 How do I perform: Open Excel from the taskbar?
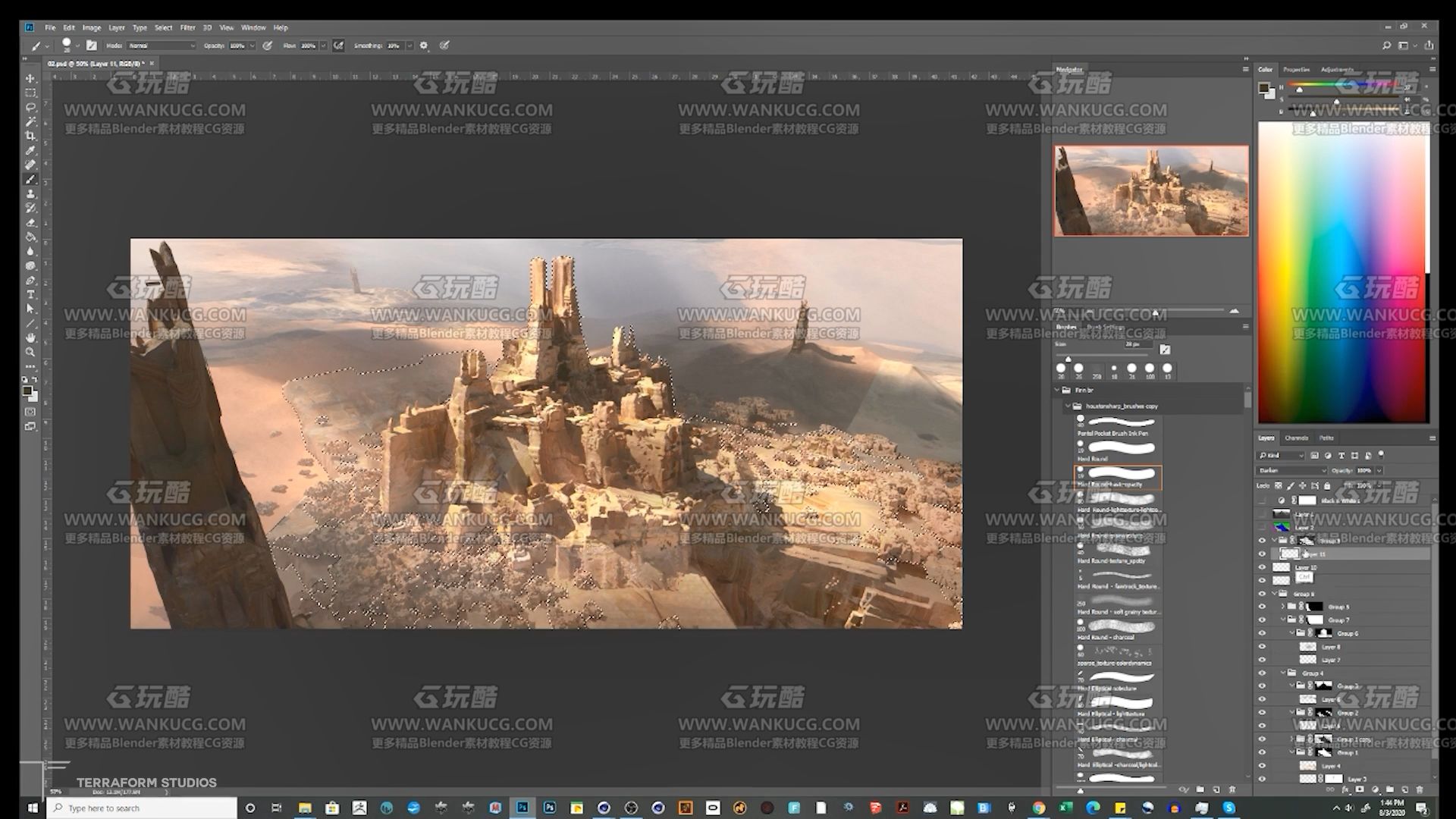(1065, 808)
